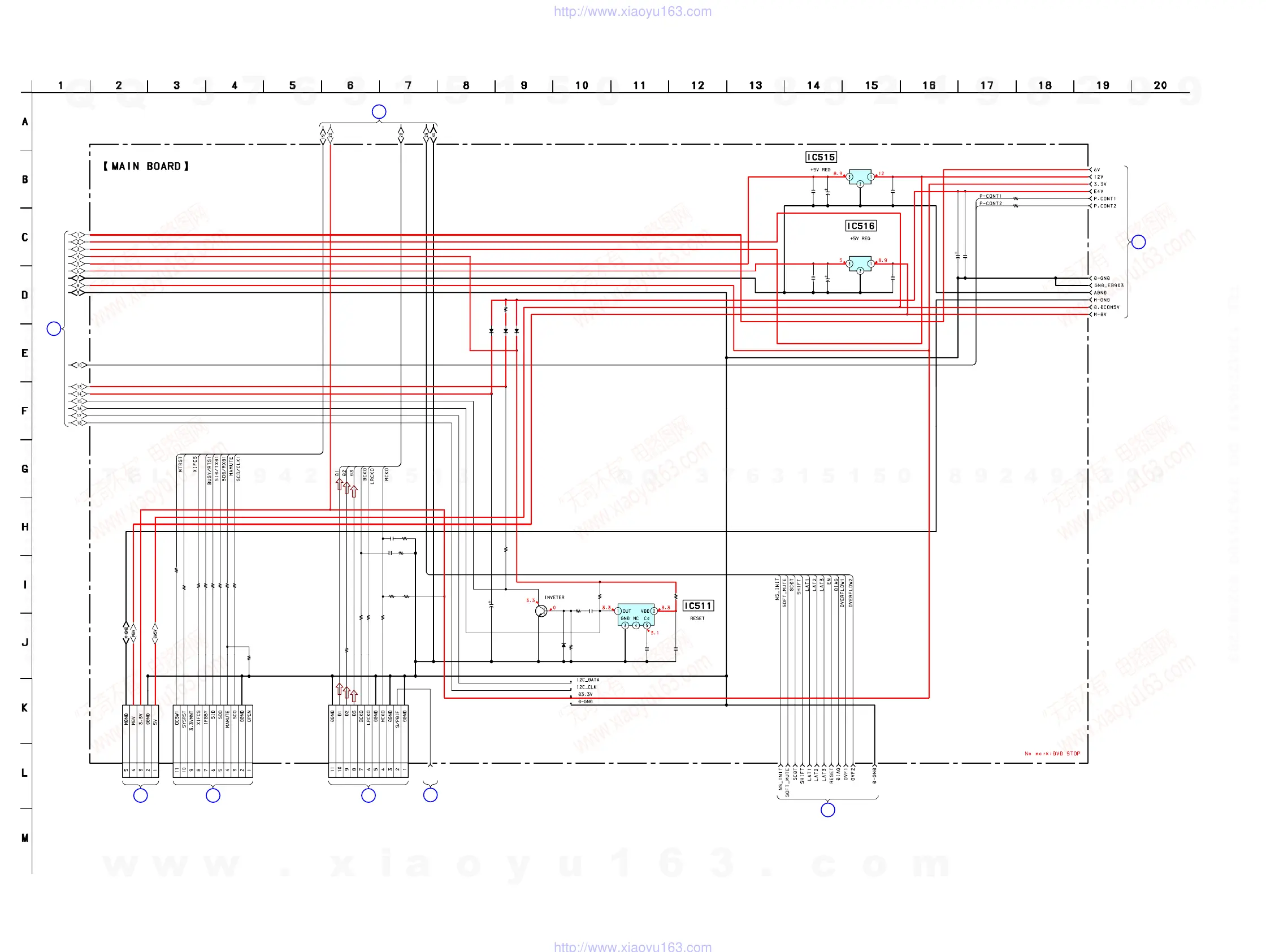Screen dimensions: 1266x952
Task: Click column header number 10
Action: click(x=582, y=85)
